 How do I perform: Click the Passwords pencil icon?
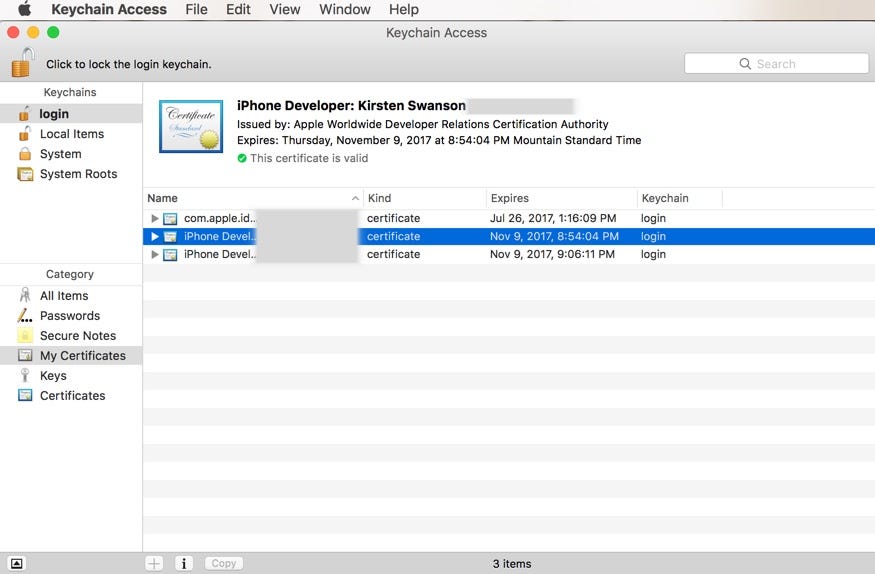click(x=25, y=316)
